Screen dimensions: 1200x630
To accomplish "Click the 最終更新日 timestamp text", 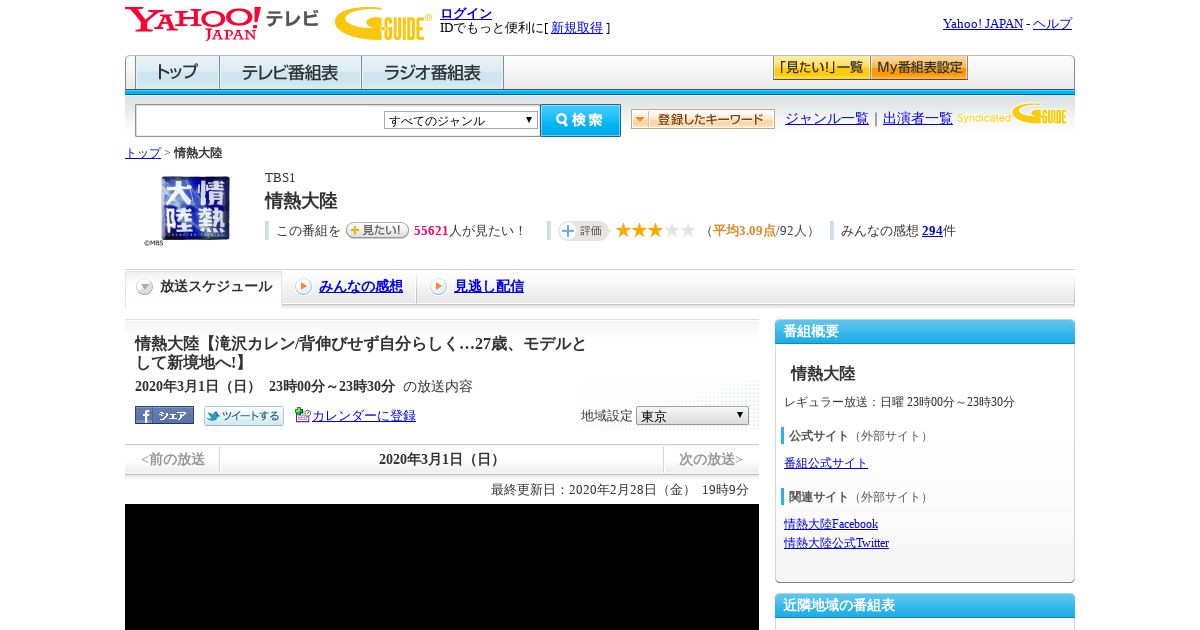I will click(x=620, y=490).
